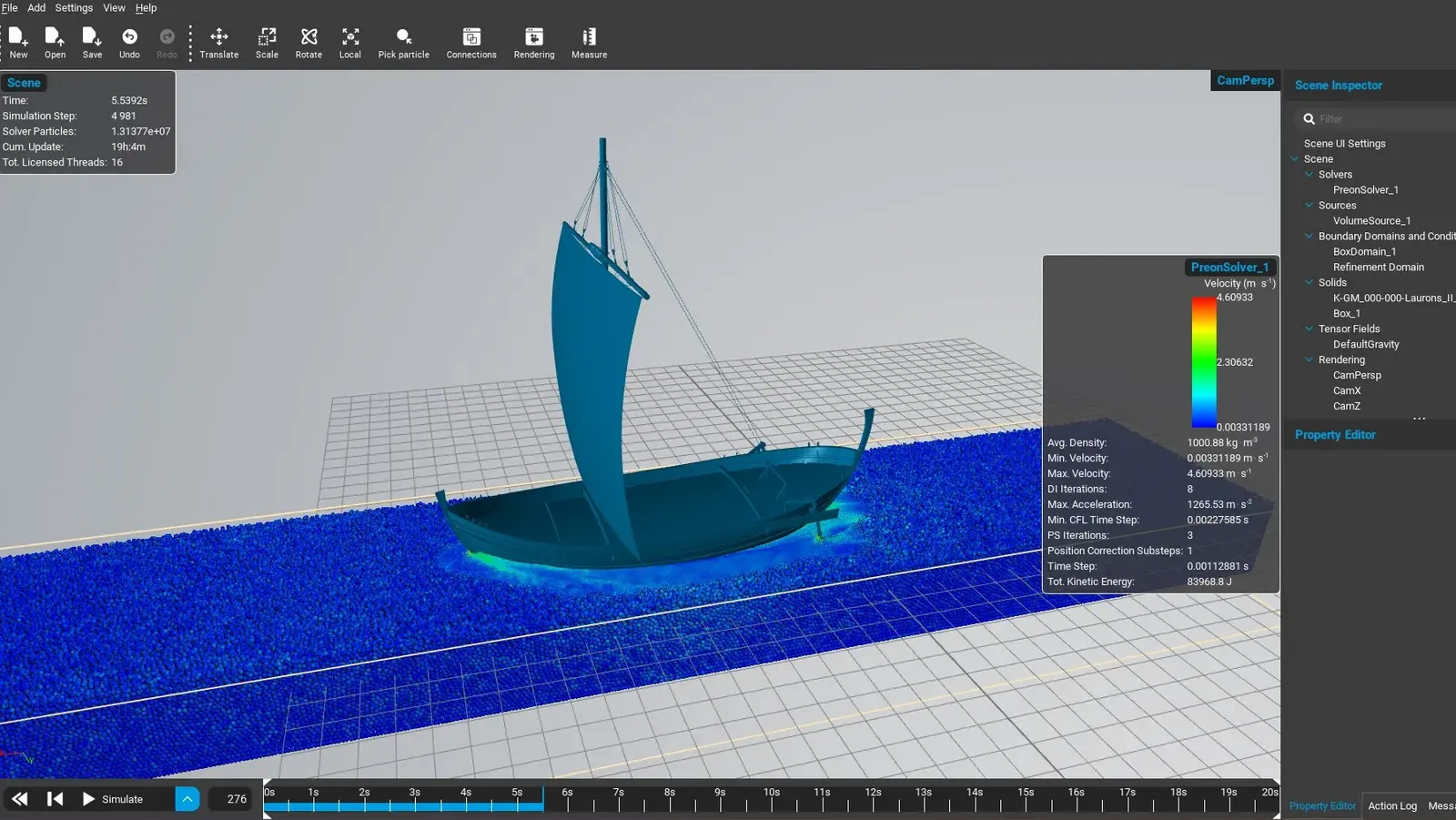Toggle the blue button beside Simulate
The image size is (1456, 820).
click(x=187, y=799)
